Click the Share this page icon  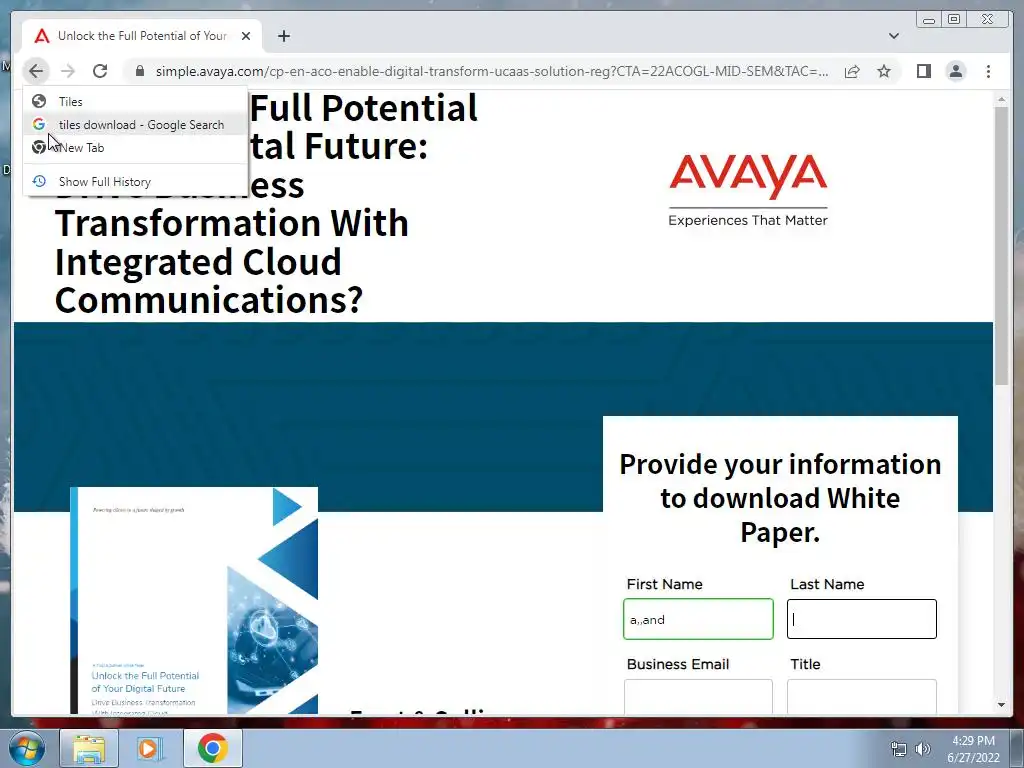[x=852, y=71]
